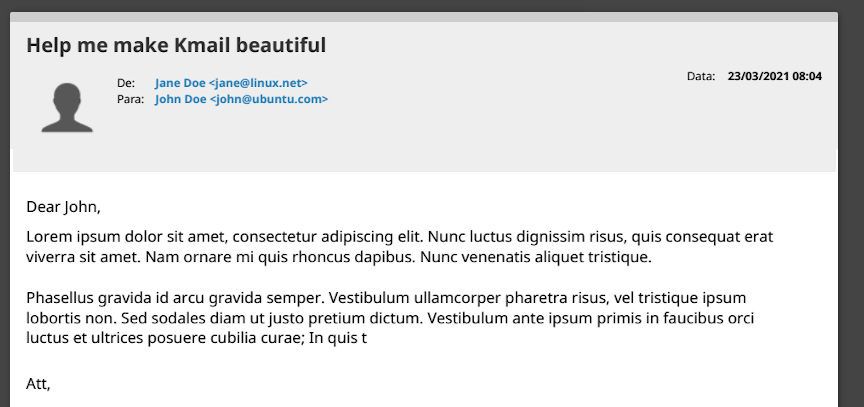Click the 'Att,' closing line
This screenshot has height=407, width=864.
39,384
